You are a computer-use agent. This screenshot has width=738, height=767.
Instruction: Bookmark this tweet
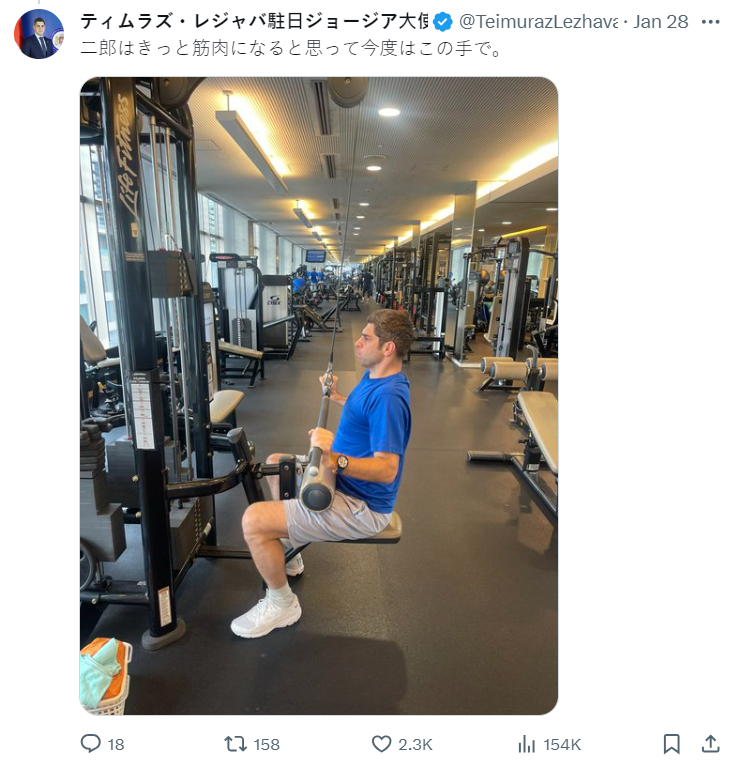point(671,744)
